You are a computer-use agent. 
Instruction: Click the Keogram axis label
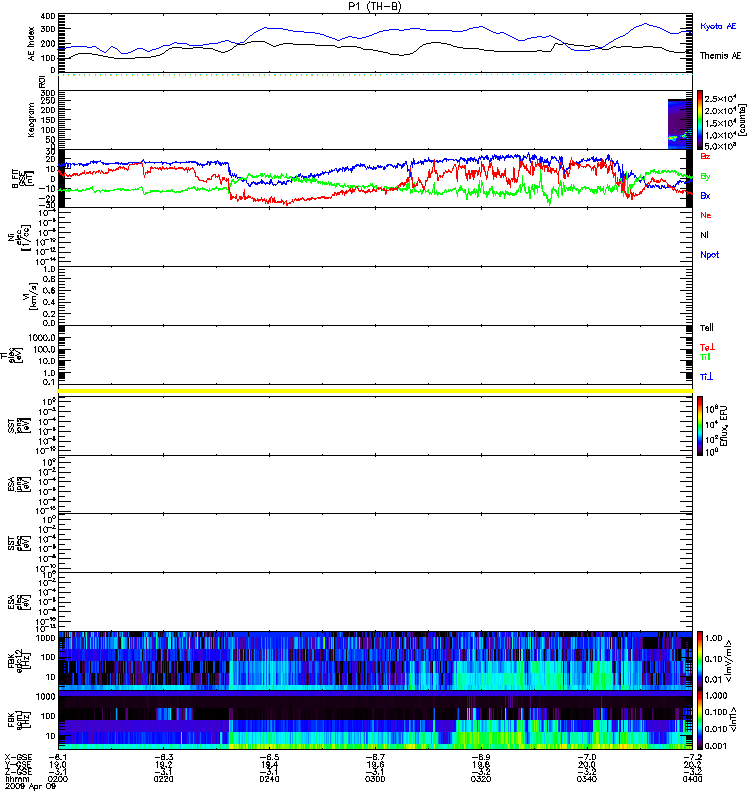pyautogui.click(x=32, y=120)
